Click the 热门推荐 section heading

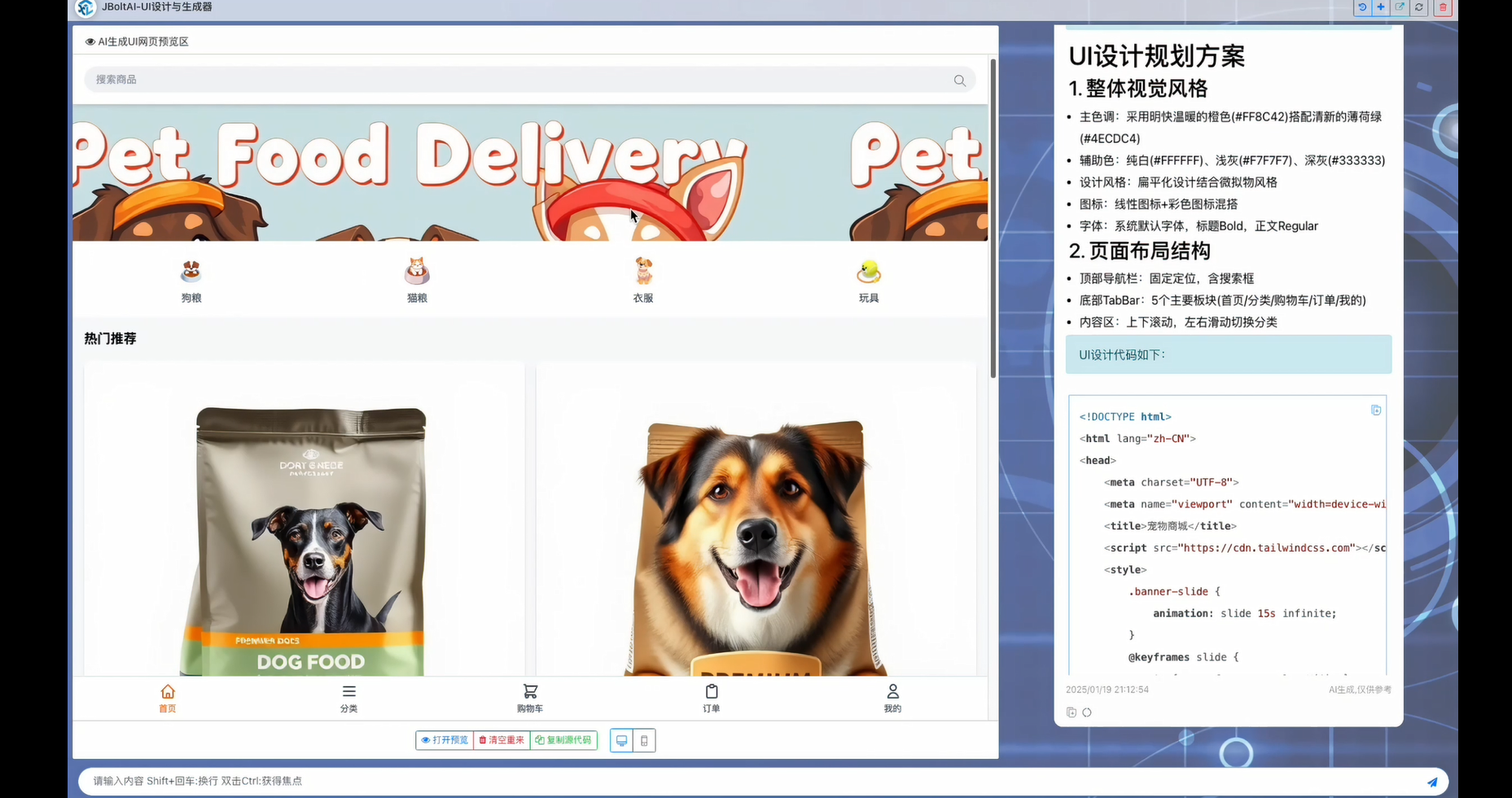(x=111, y=339)
